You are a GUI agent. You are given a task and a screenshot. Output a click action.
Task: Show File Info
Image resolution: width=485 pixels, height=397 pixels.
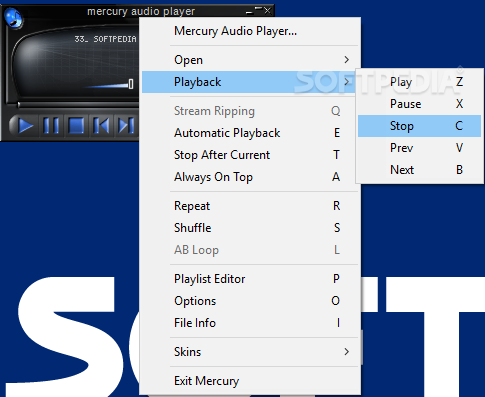[x=250, y=323]
